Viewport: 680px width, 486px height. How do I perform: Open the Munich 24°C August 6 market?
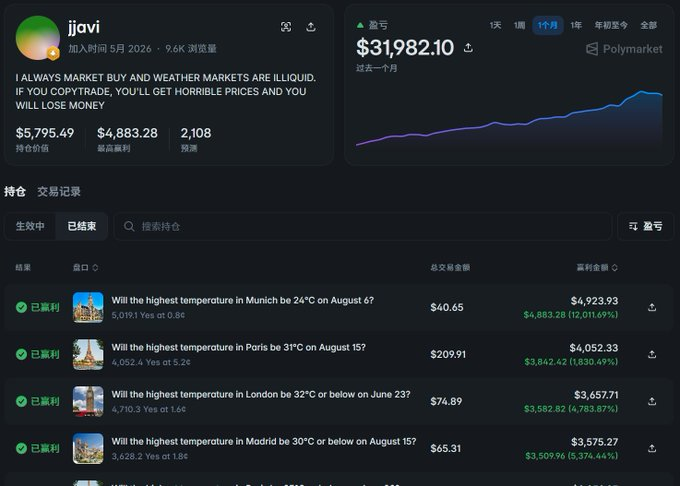tap(242, 300)
